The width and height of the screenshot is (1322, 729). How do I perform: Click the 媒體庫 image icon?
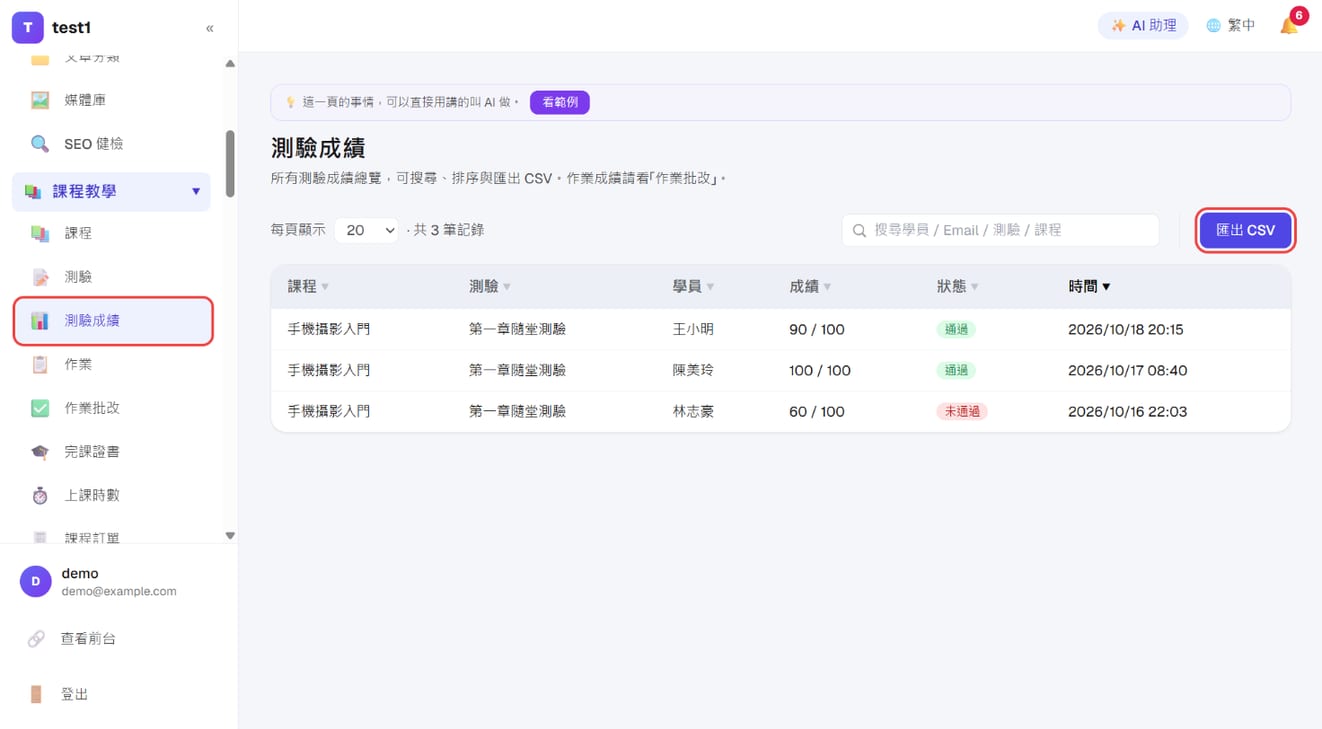point(40,100)
